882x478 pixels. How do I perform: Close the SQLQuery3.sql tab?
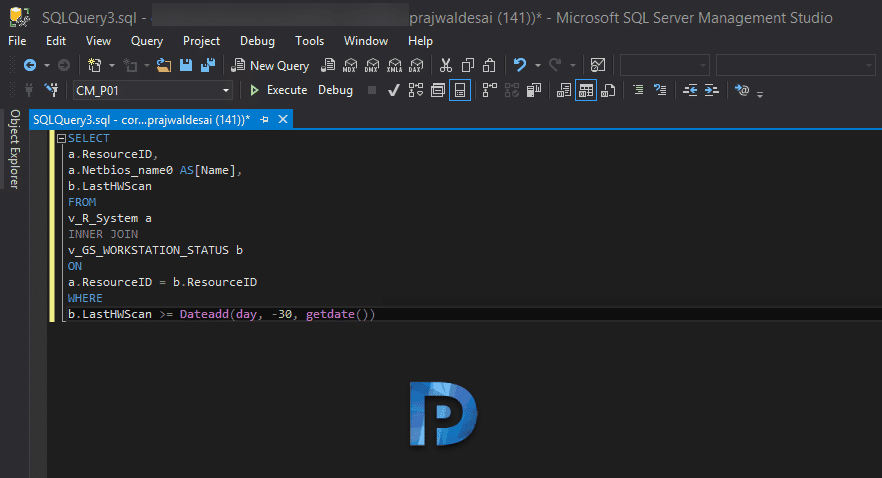click(x=283, y=119)
